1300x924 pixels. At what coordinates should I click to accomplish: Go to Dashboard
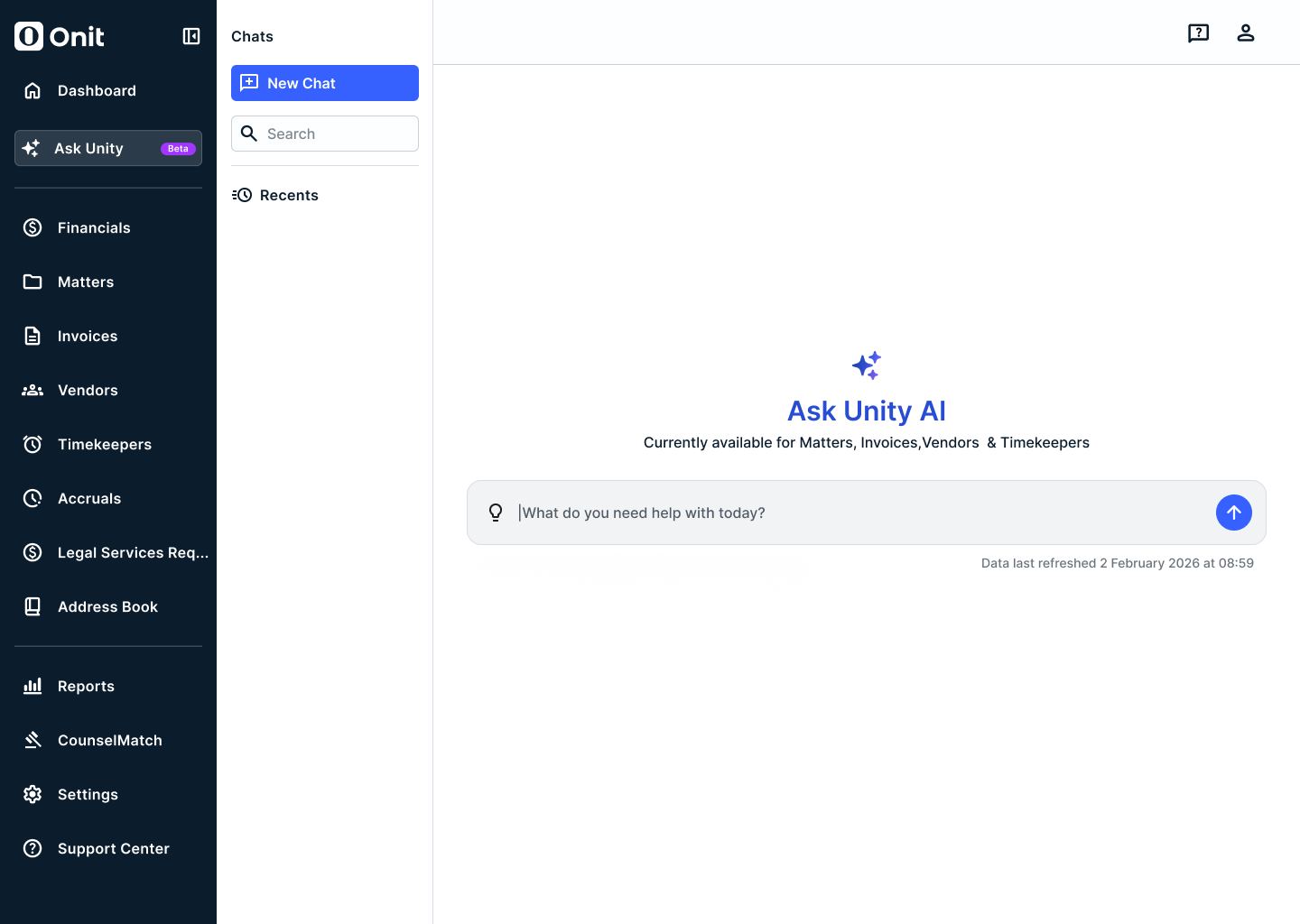(97, 90)
